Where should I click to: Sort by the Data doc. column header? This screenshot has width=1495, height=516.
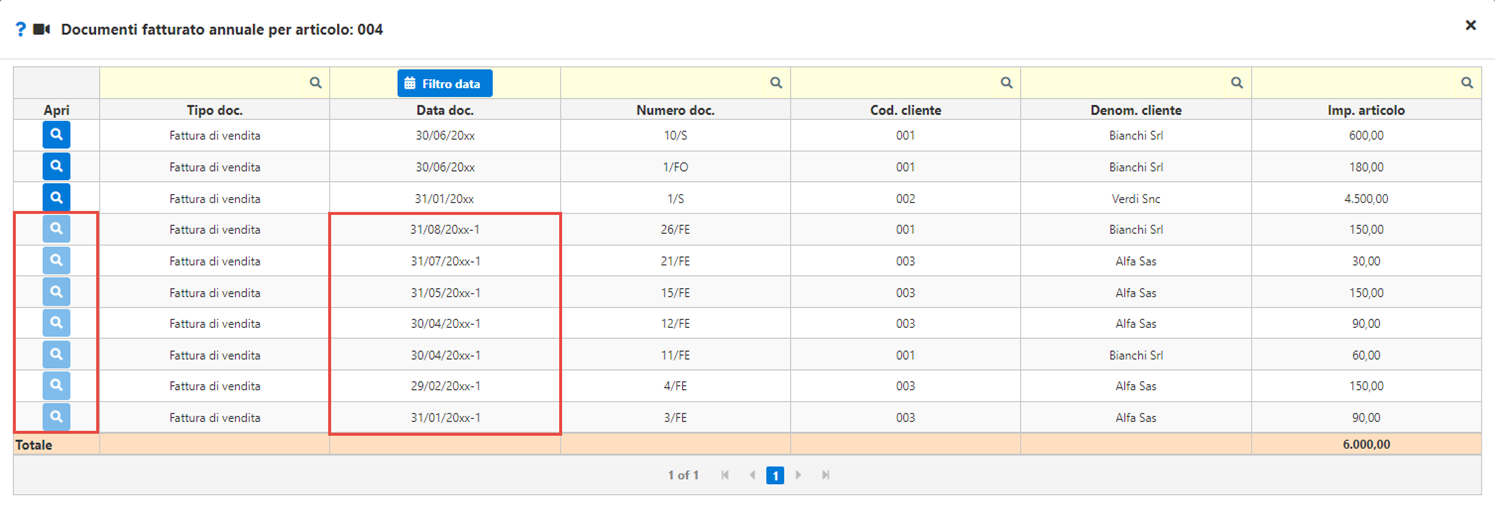coord(445,110)
